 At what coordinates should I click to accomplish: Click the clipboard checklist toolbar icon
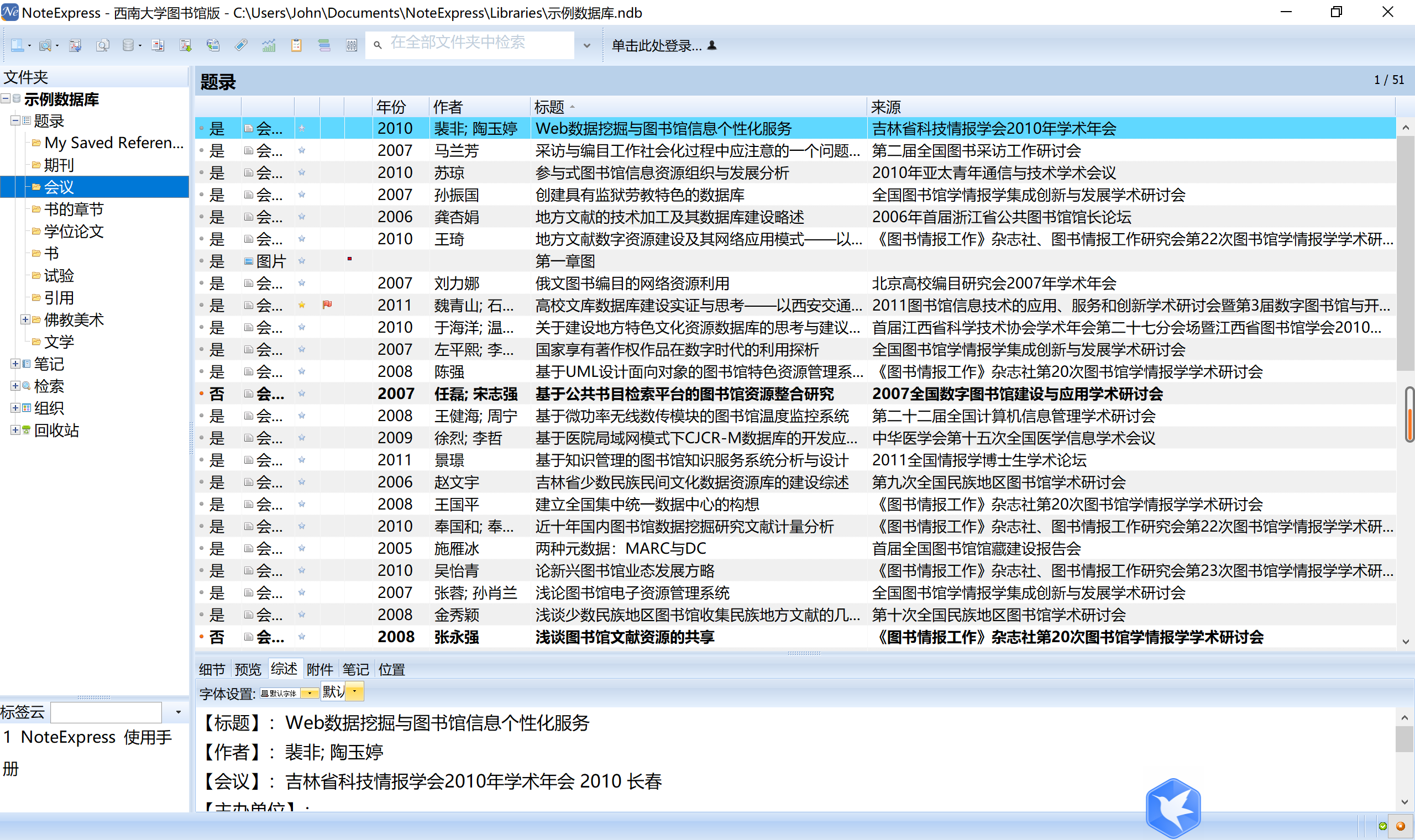click(x=297, y=45)
